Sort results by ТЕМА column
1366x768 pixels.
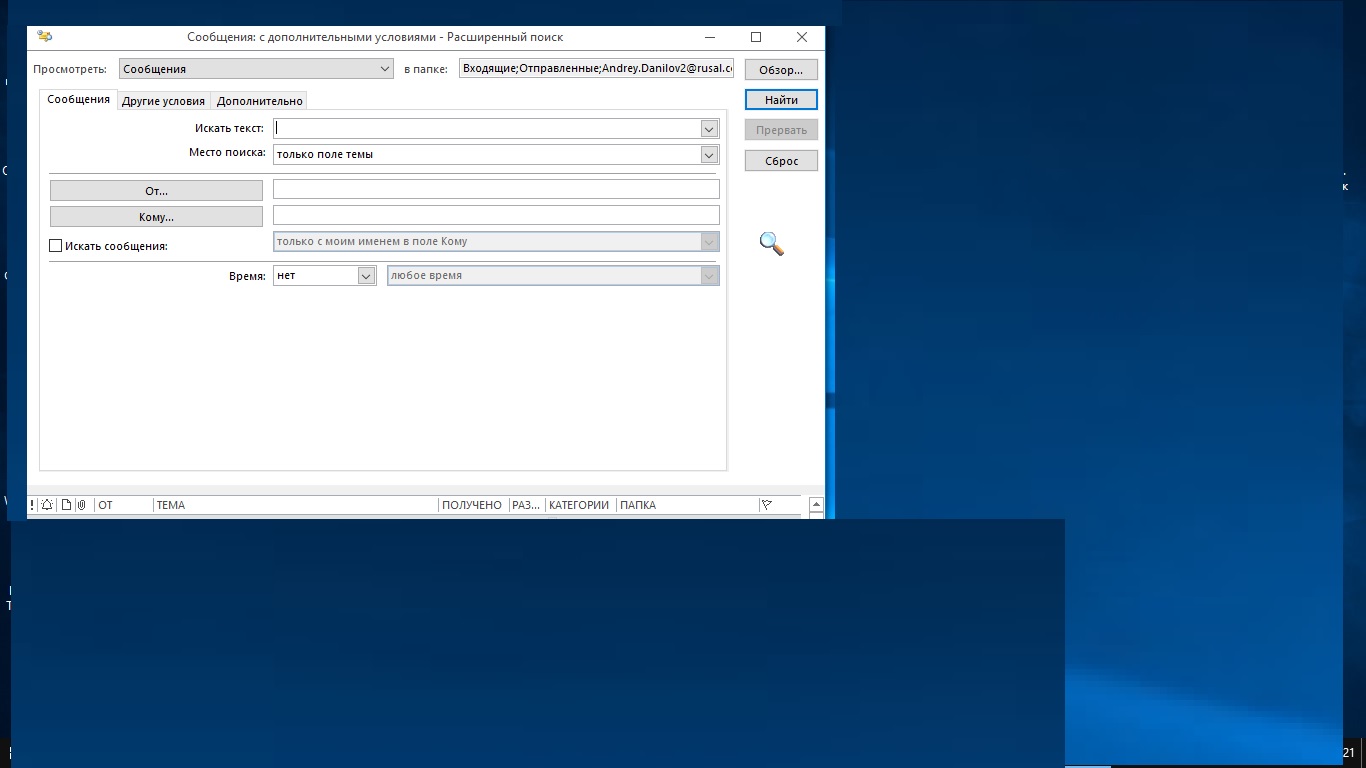(x=295, y=505)
